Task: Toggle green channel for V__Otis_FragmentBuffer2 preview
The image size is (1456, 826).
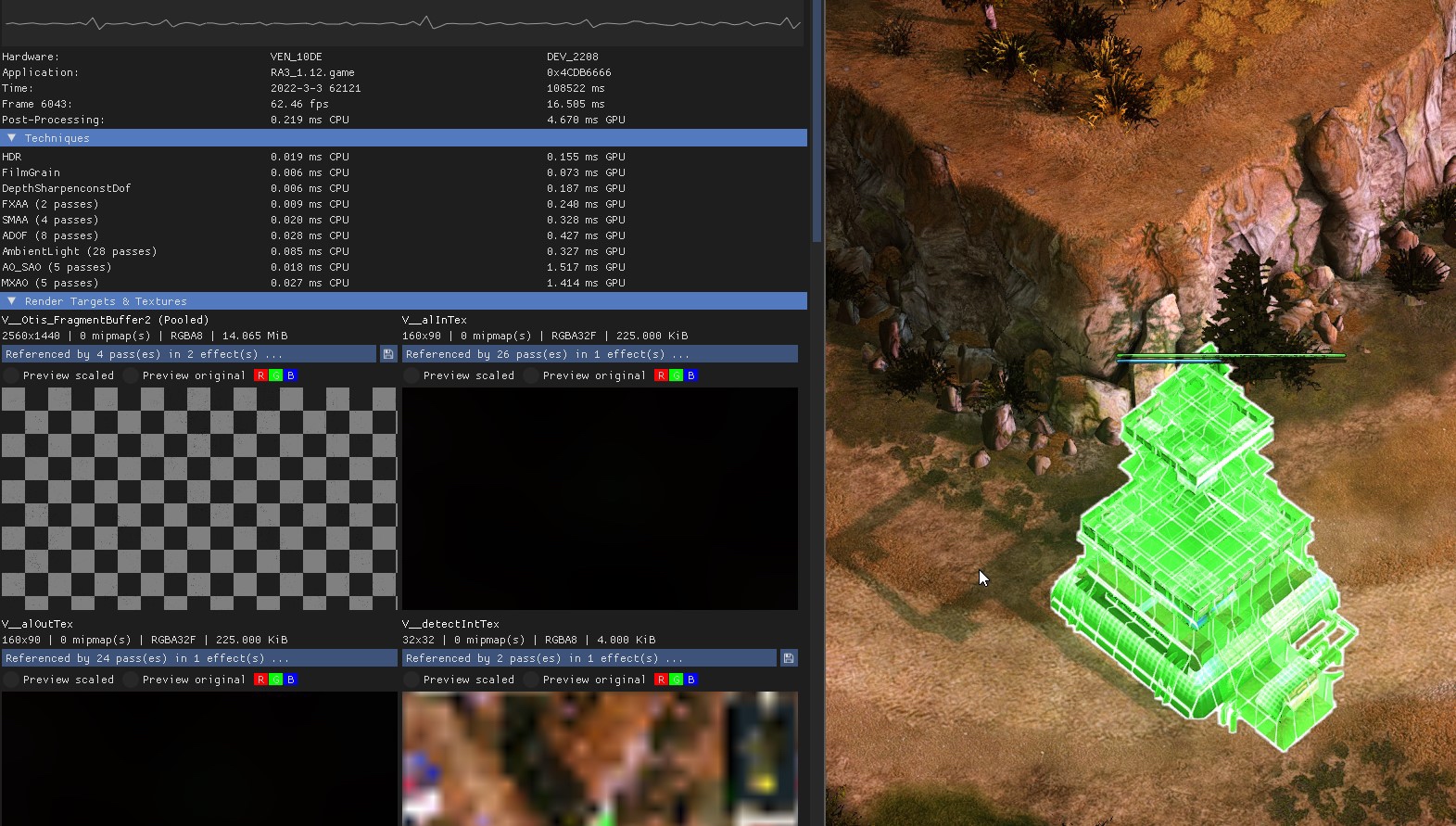Action: click(x=275, y=375)
